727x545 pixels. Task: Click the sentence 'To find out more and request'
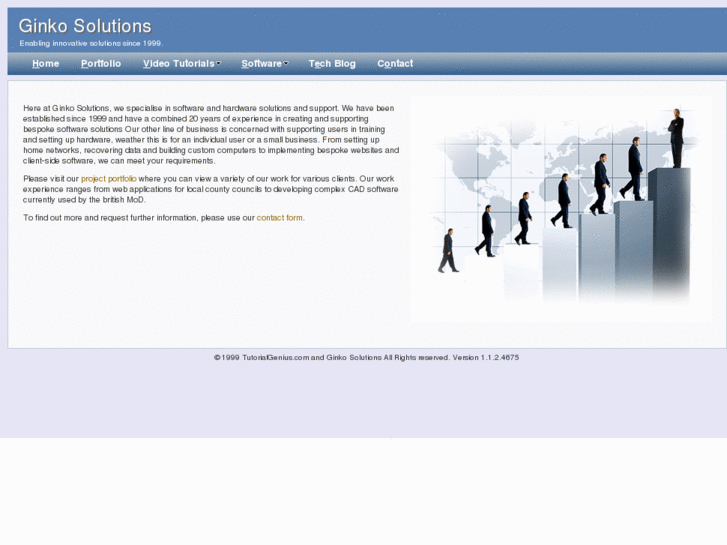pos(164,218)
